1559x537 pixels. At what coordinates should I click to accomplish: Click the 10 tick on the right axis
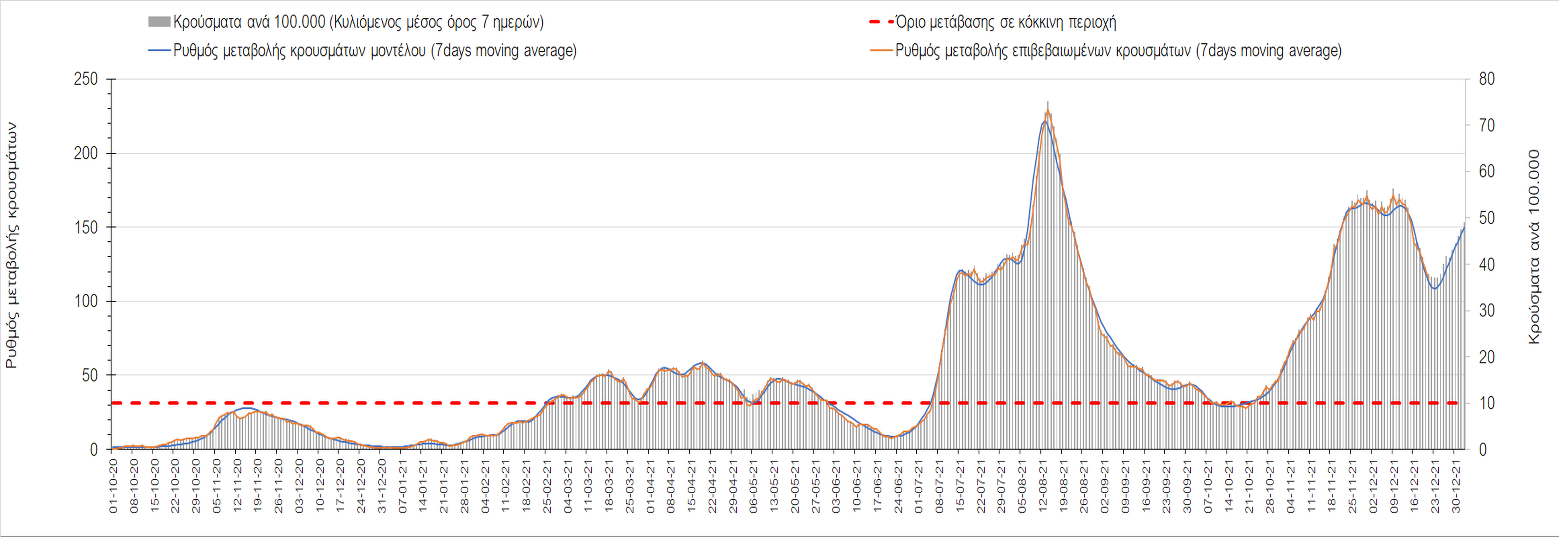tap(1486, 403)
